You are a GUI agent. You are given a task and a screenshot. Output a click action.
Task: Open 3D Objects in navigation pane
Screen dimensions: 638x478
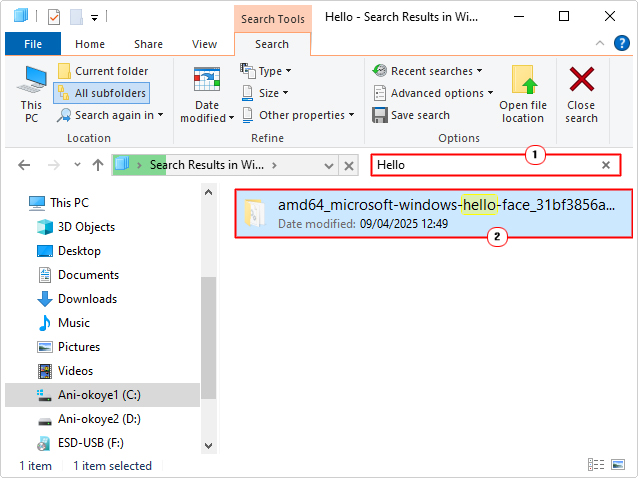coord(76,227)
